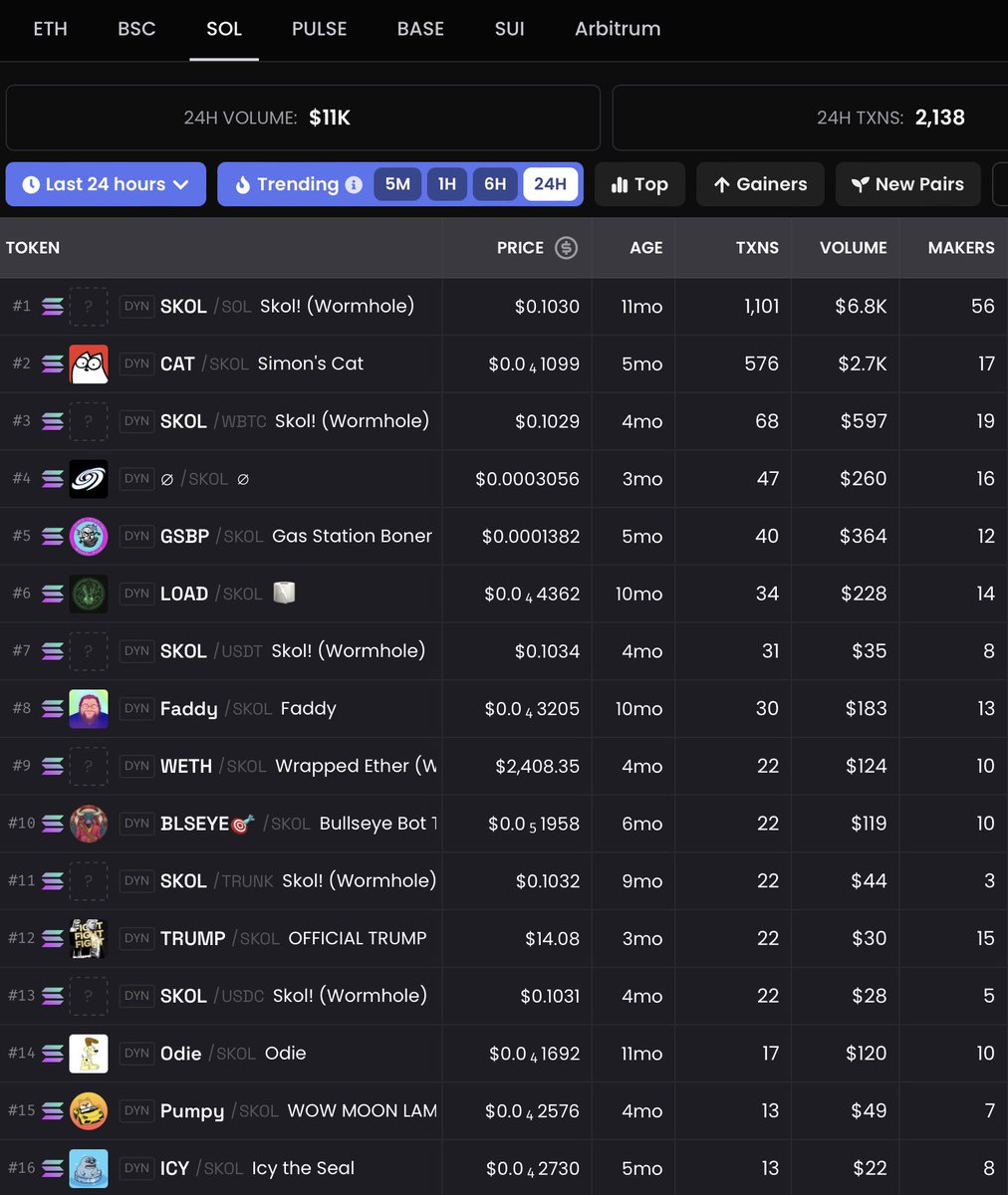Open the PULSE chain tab
The width and height of the screenshot is (1008, 1195).
coord(319,29)
